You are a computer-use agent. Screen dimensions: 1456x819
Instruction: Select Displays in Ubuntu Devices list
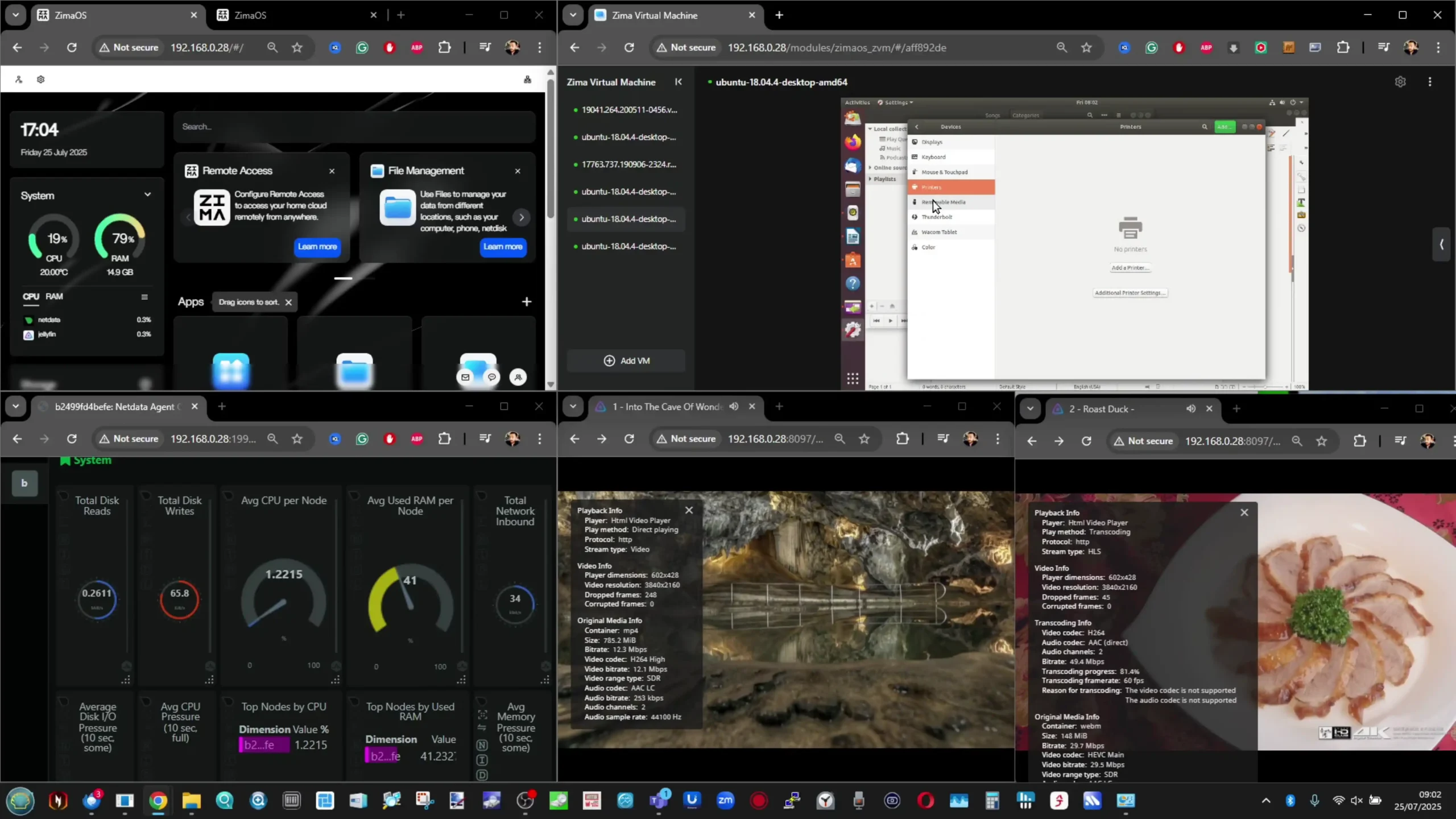[x=951, y=142]
